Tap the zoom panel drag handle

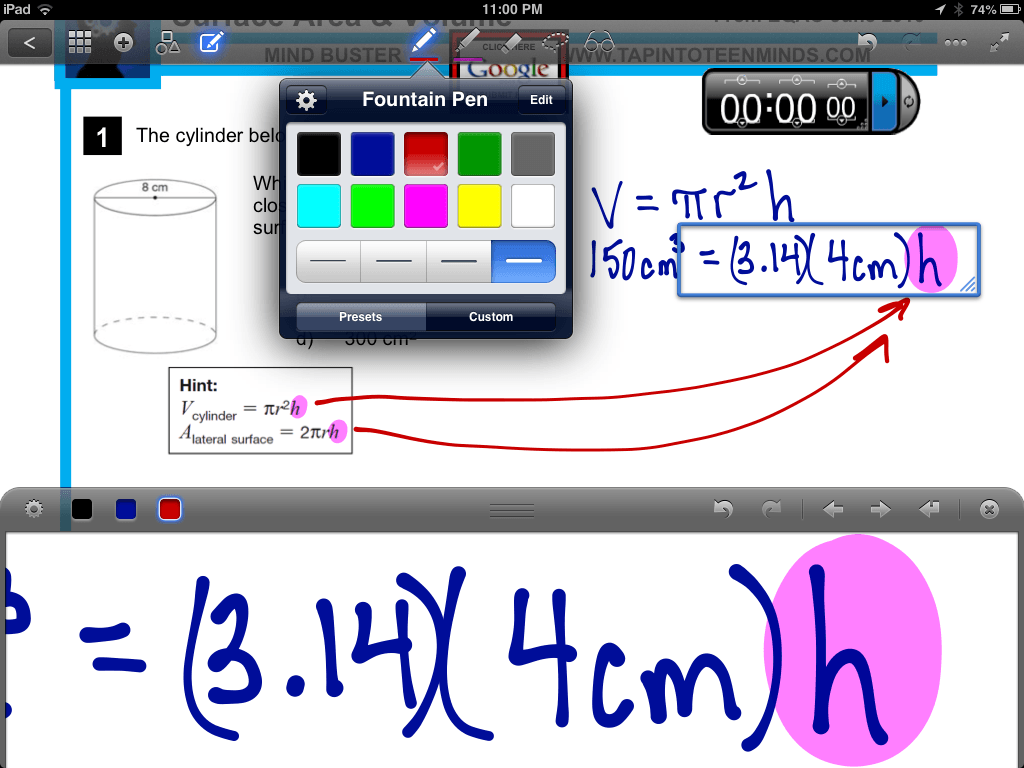512,510
